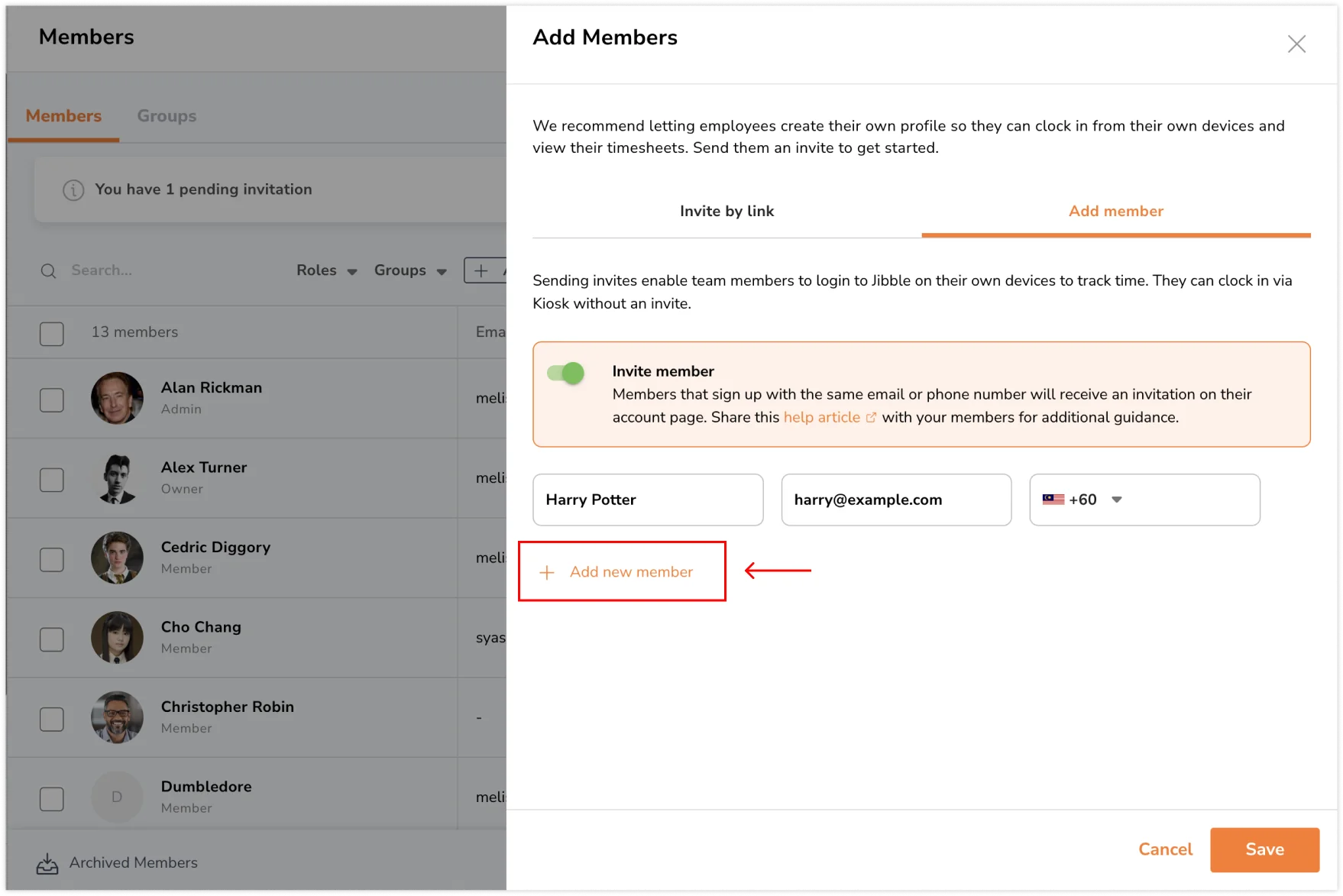Image resolution: width=1343 pixels, height=896 pixels.
Task: Click the Alex Turner name
Action: click(x=204, y=467)
